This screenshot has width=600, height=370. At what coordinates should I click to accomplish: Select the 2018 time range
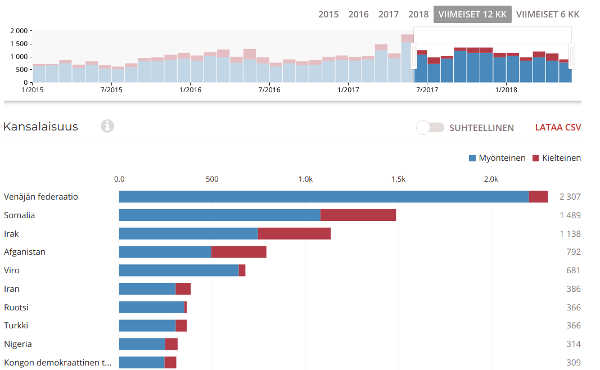tap(418, 15)
